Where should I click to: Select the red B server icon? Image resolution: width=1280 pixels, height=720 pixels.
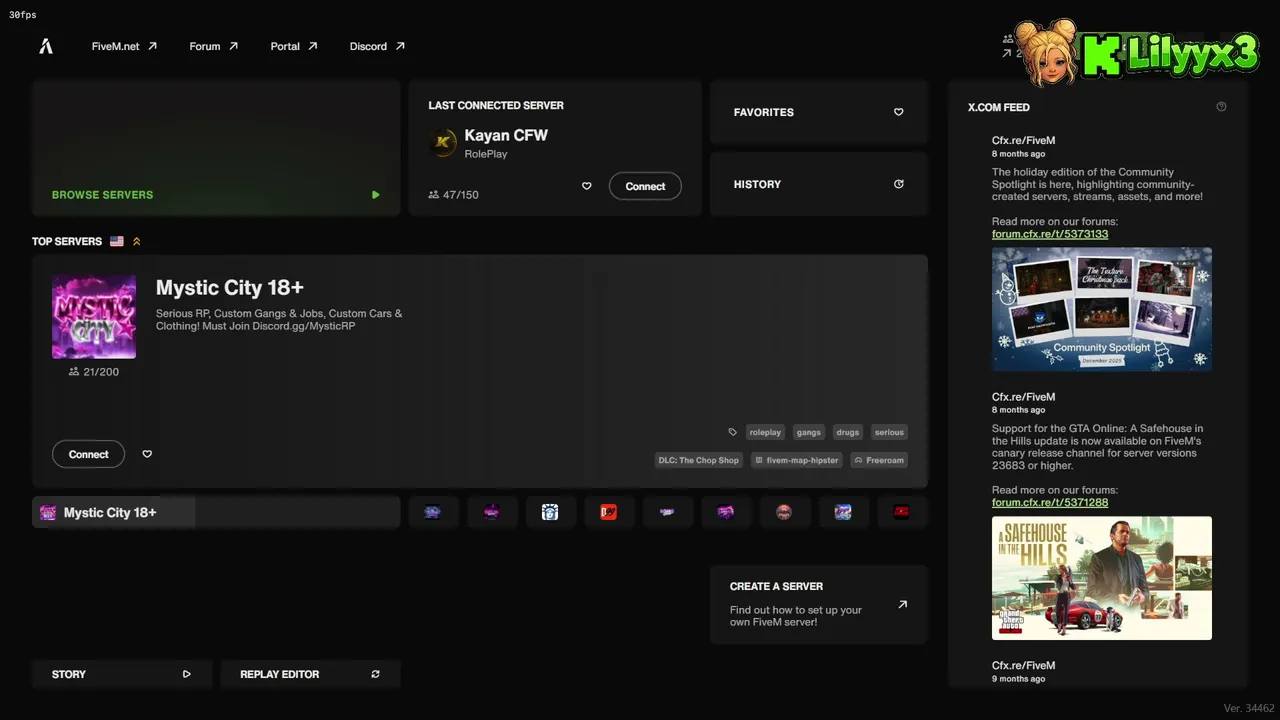(608, 512)
